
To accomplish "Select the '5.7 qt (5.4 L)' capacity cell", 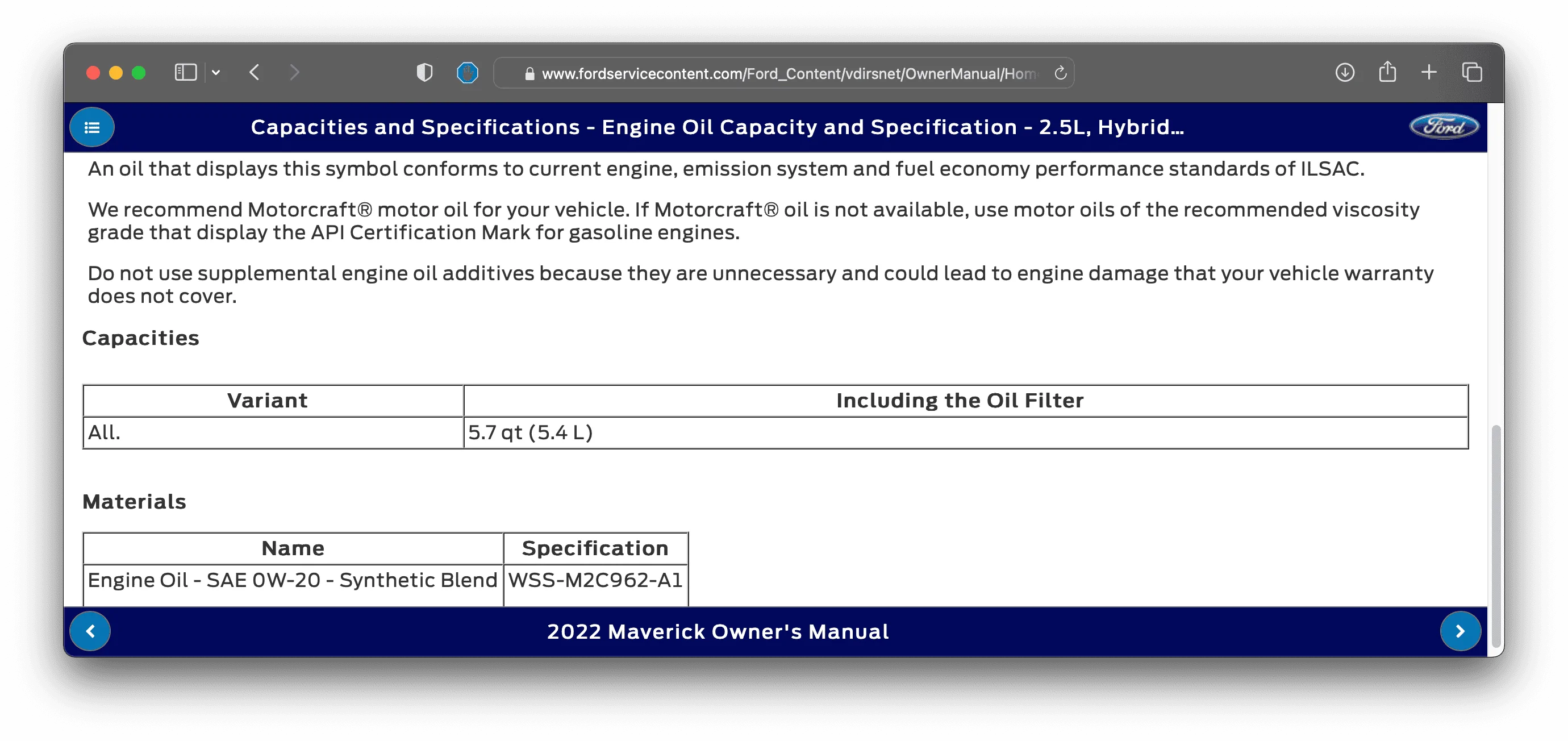I will point(966,432).
